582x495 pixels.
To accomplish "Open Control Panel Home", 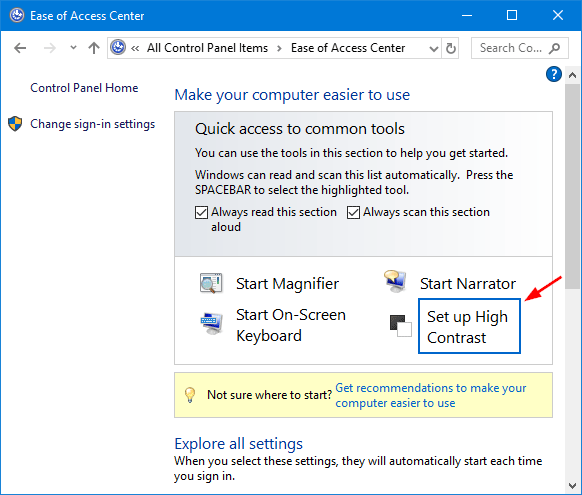I will click(84, 88).
